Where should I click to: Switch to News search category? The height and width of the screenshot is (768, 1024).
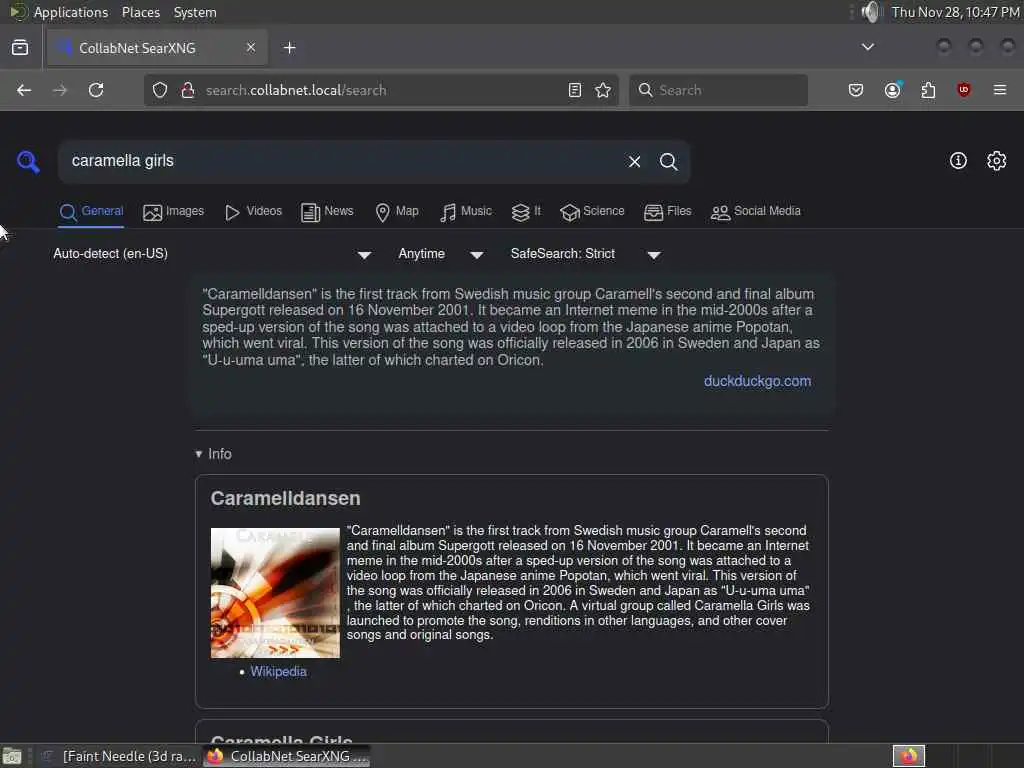click(327, 212)
